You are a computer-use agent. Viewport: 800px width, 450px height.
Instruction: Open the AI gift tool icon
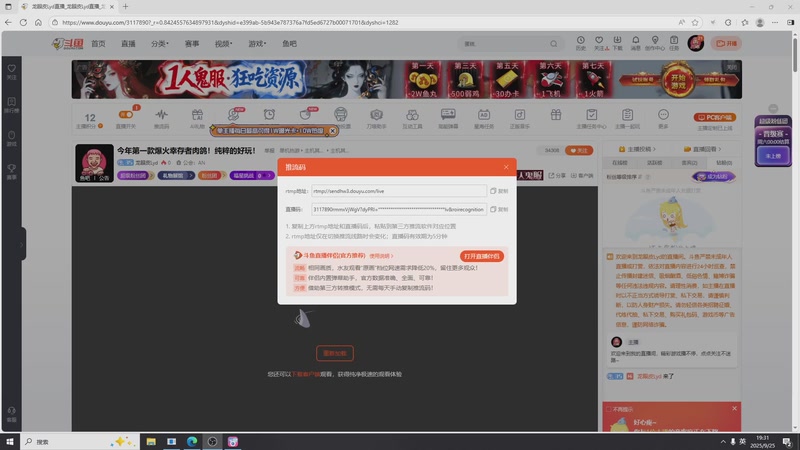coord(197,118)
